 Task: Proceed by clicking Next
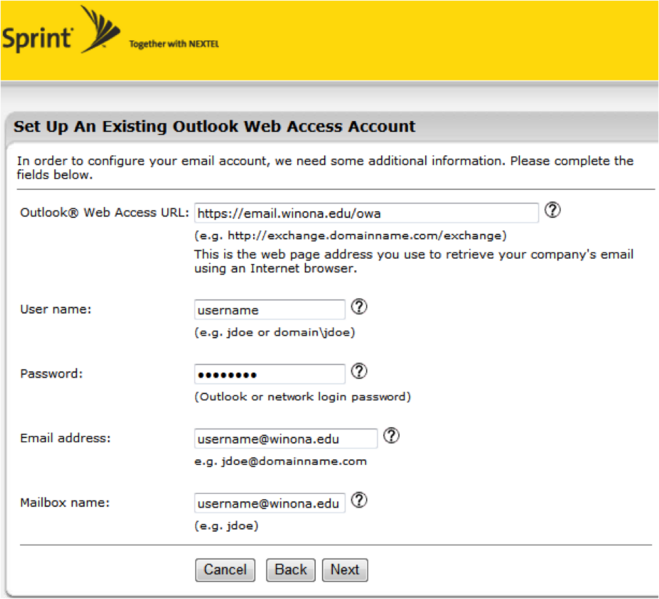point(345,570)
